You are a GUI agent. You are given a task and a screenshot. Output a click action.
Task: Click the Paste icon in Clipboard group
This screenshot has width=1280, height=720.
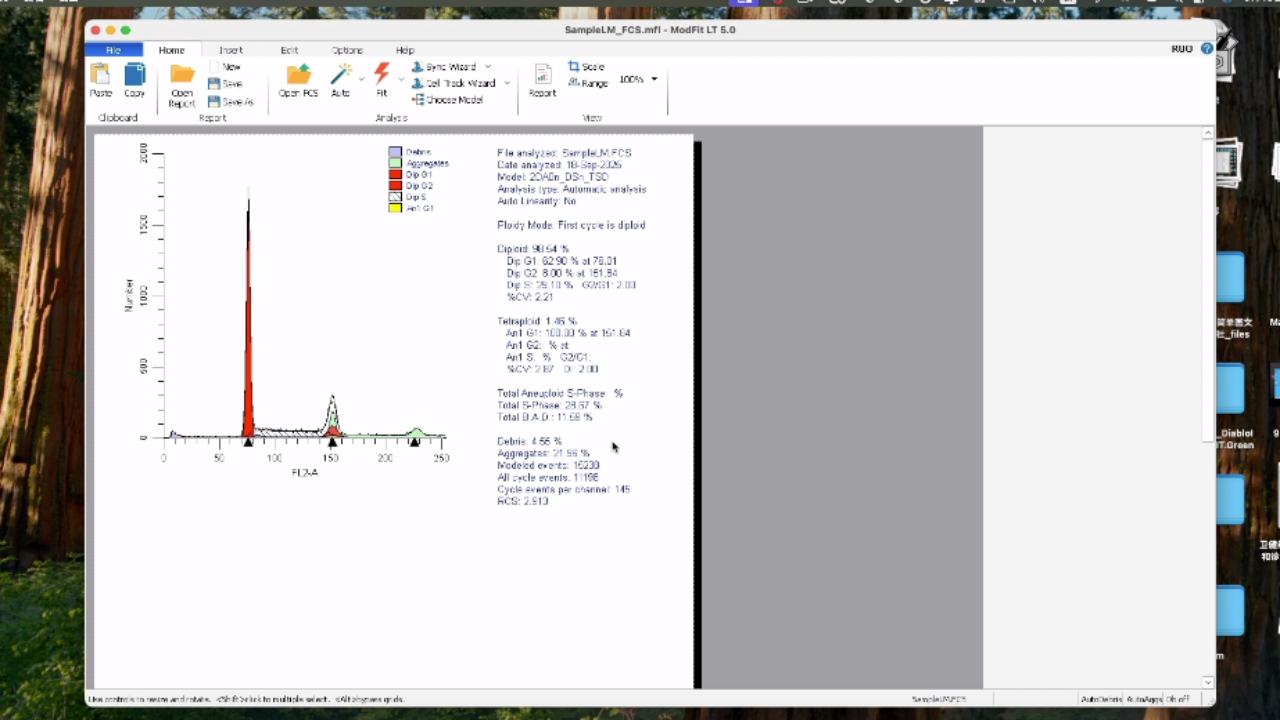click(x=100, y=75)
